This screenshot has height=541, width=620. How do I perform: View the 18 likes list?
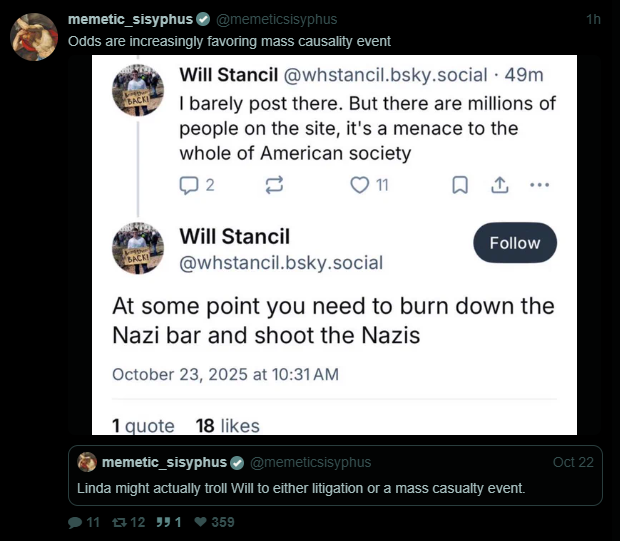click(227, 426)
